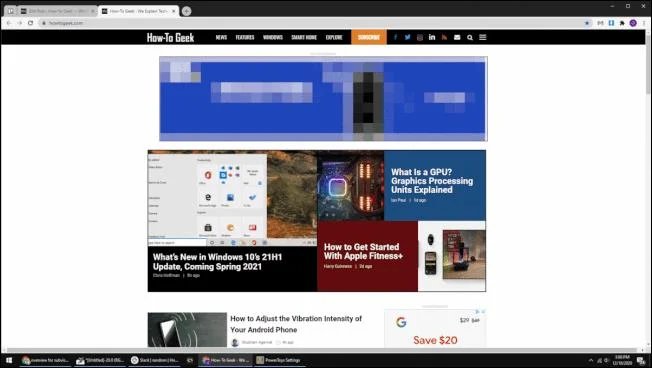Viewport: 652px width, 368px height.
Task: Click Apple Fitness+ devices image
Action: (452, 256)
